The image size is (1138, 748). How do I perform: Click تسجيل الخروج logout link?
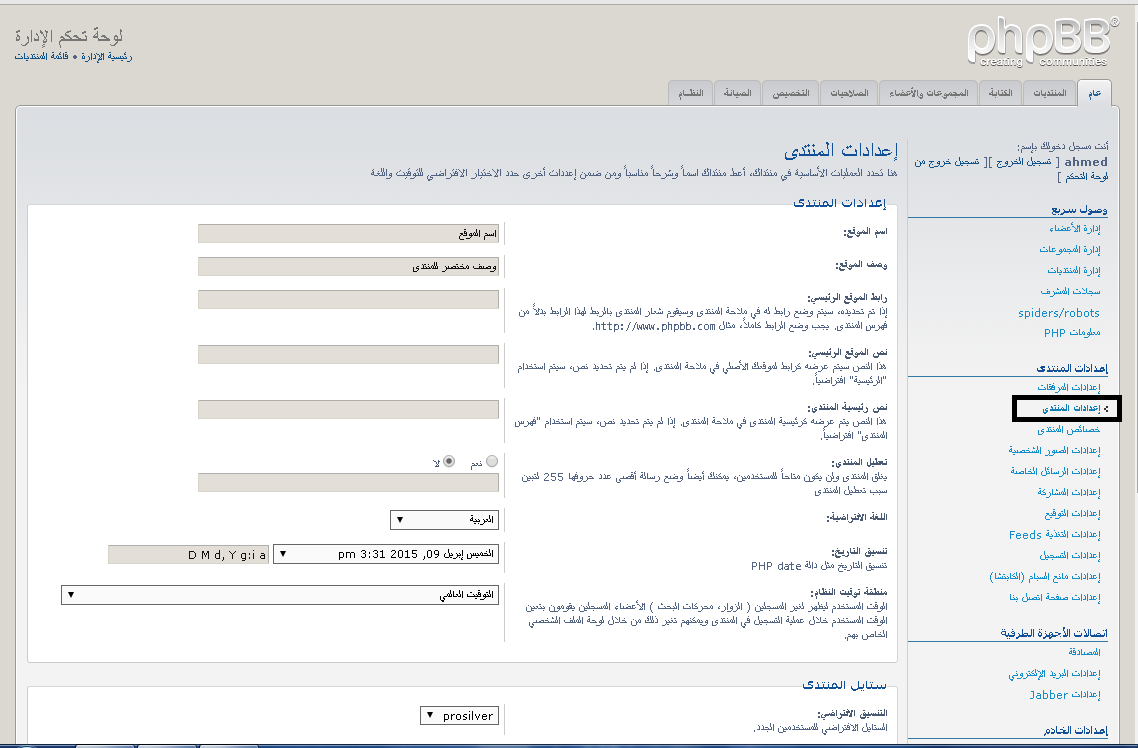pos(1023,162)
